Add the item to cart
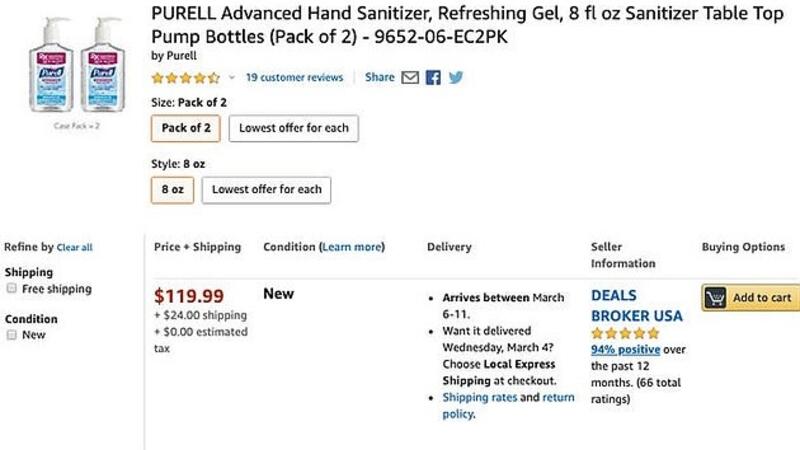The width and height of the screenshot is (800, 450). (750, 297)
